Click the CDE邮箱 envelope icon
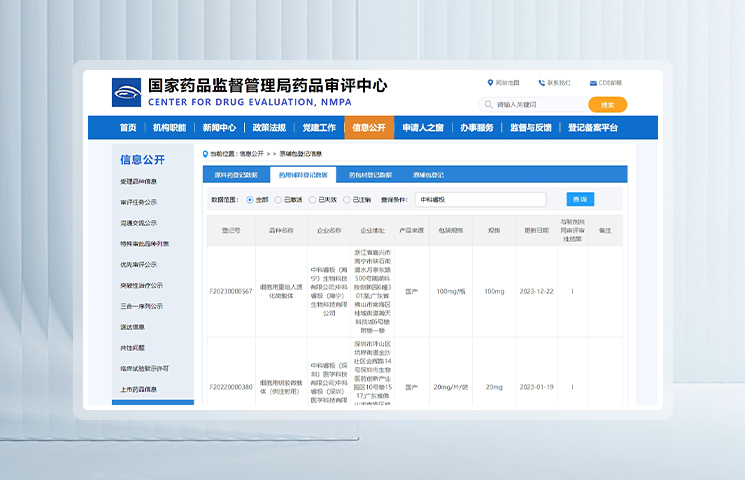 point(592,83)
